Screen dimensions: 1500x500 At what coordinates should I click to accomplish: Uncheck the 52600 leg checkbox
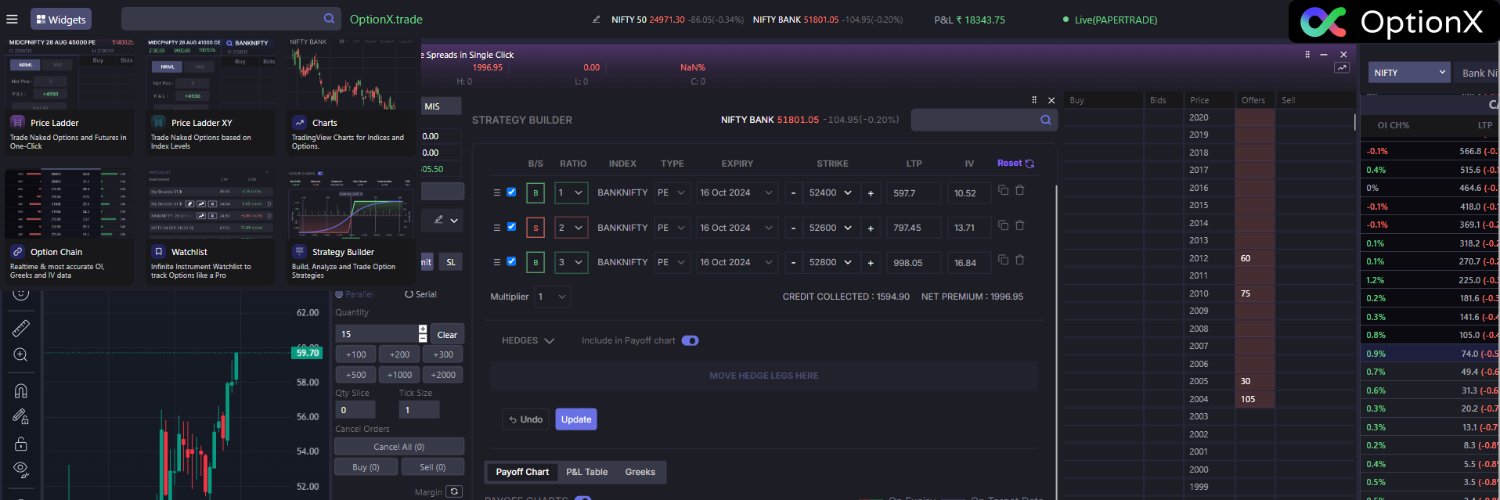tap(512, 227)
